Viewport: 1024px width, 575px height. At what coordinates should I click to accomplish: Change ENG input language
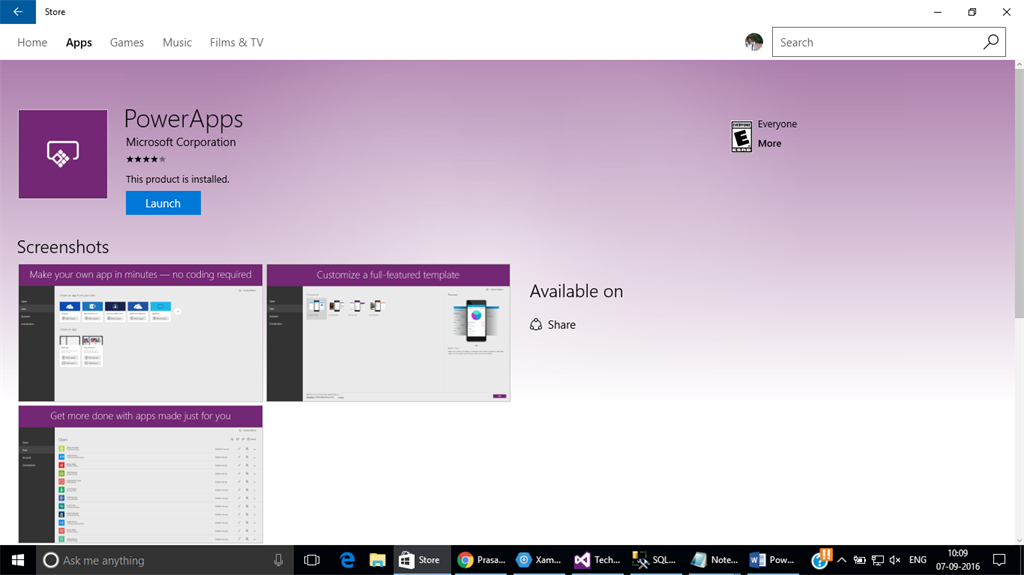[918, 560]
